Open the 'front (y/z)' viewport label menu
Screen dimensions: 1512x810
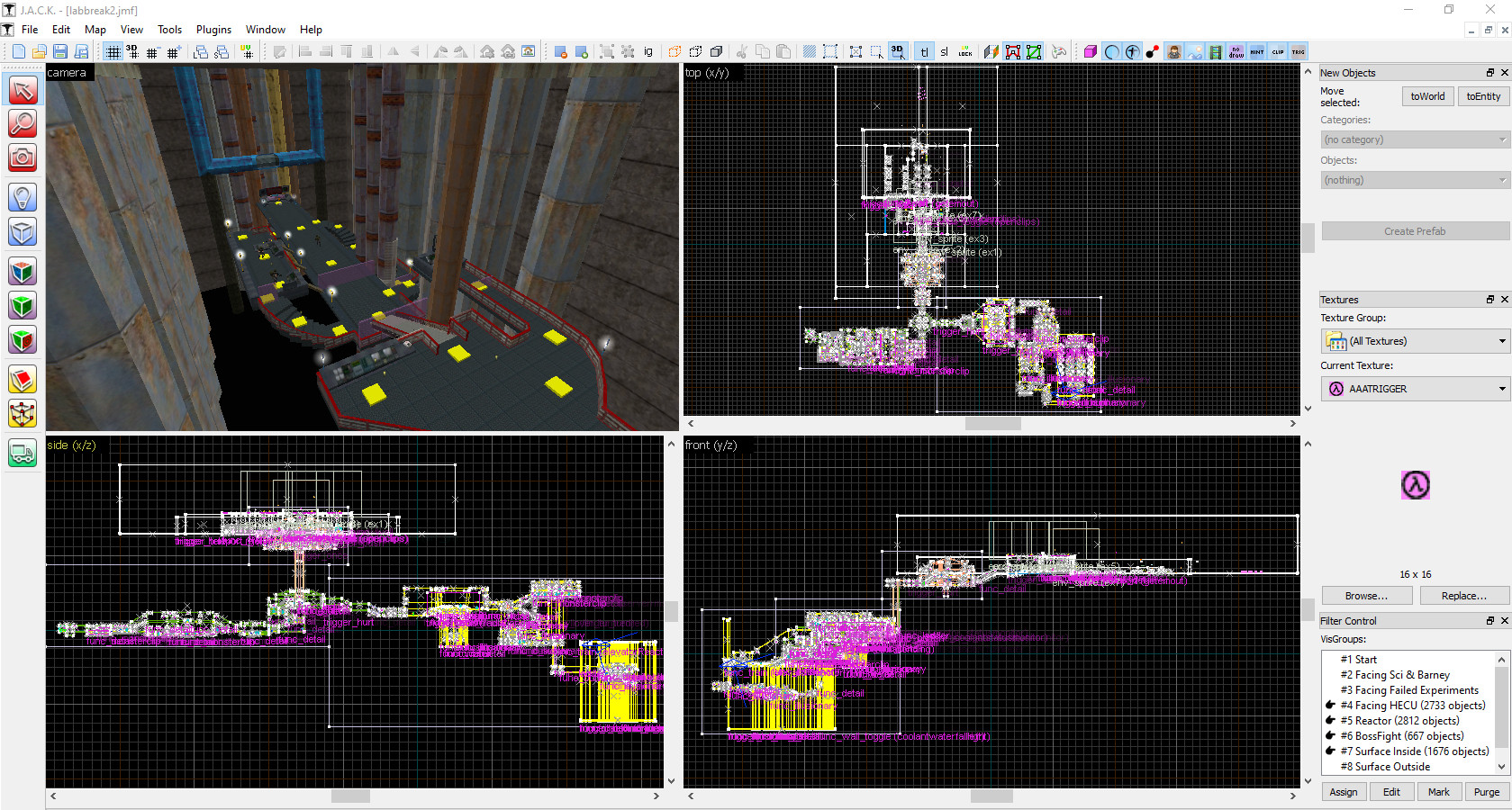[x=711, y=445]
